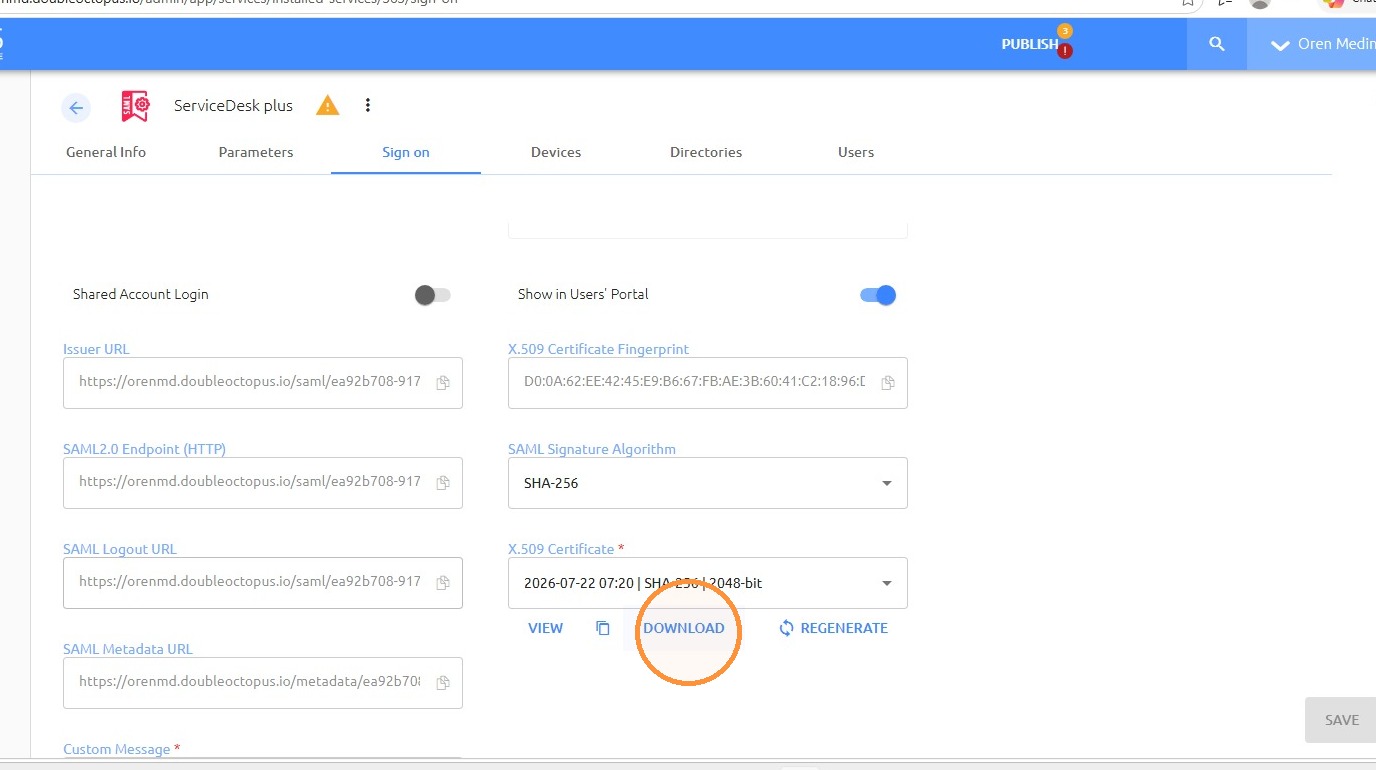Switch to the Users tab
Screen dimensions: 1376x770
coord(856,152)
